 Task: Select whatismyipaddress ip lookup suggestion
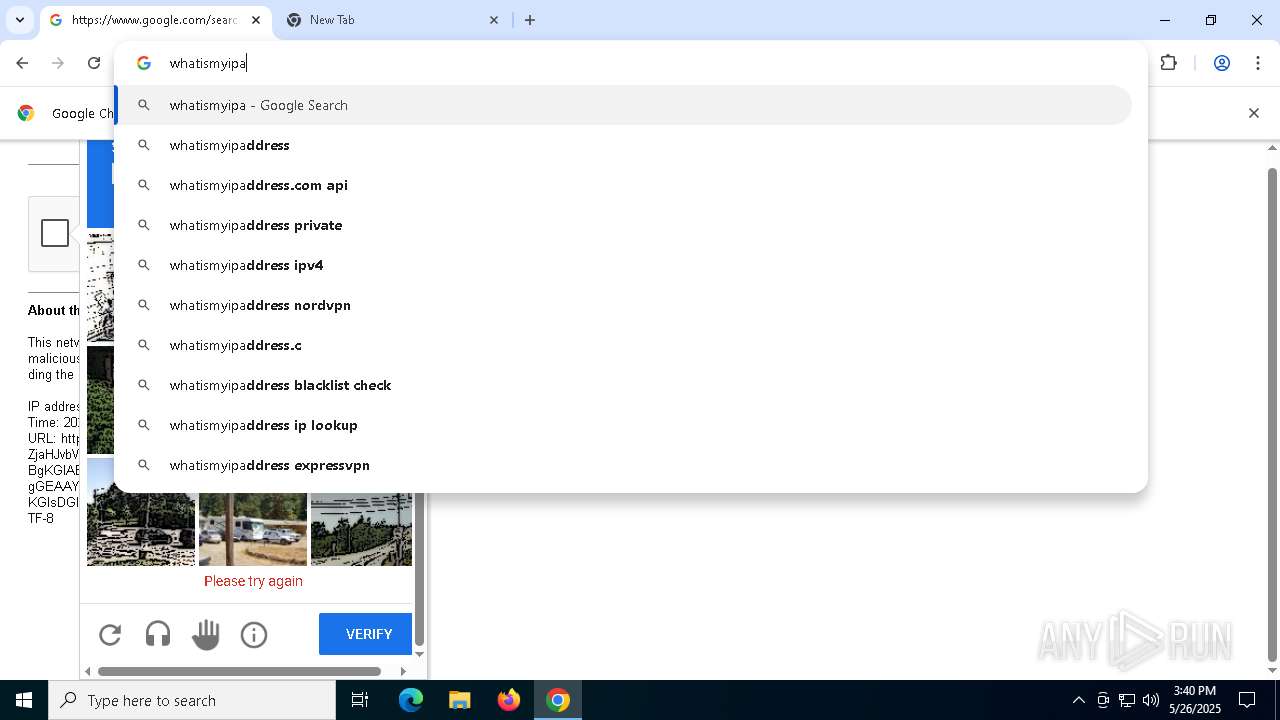point(623,425)
